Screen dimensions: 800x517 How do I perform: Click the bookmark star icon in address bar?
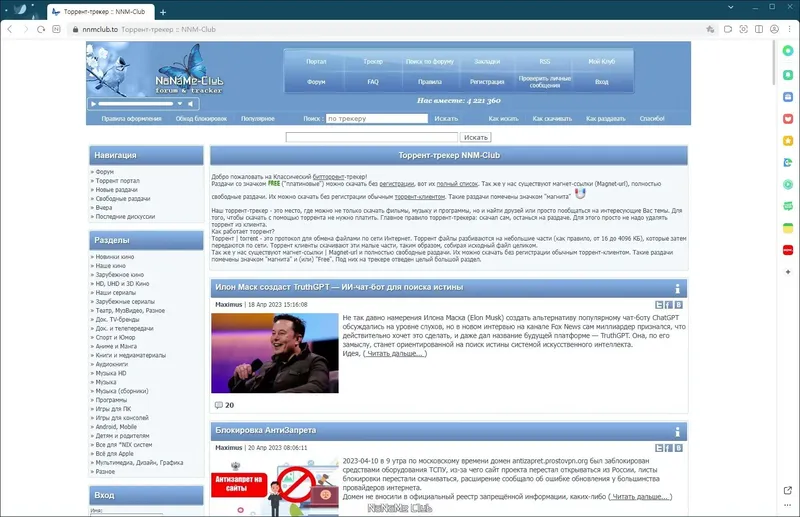pyautogui.click(x=710, y=30)
